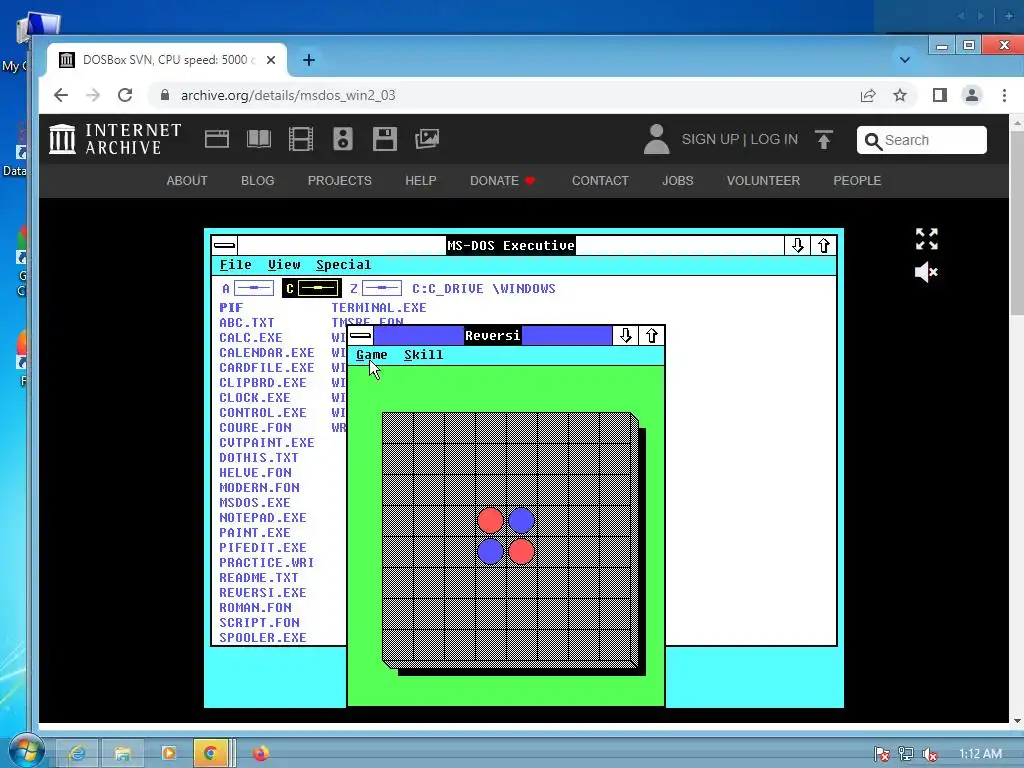Viewport: 1024px width, 768px height.
Task: Click the BLOG navigation link
Action: pyautogui.click(x=257, y=181)
